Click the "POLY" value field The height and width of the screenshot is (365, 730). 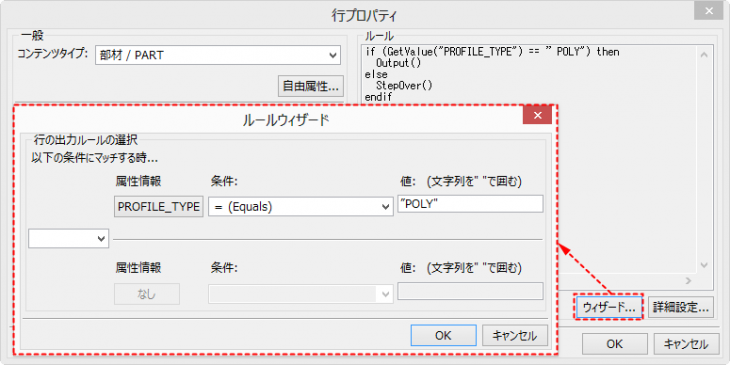coord(470,204)
